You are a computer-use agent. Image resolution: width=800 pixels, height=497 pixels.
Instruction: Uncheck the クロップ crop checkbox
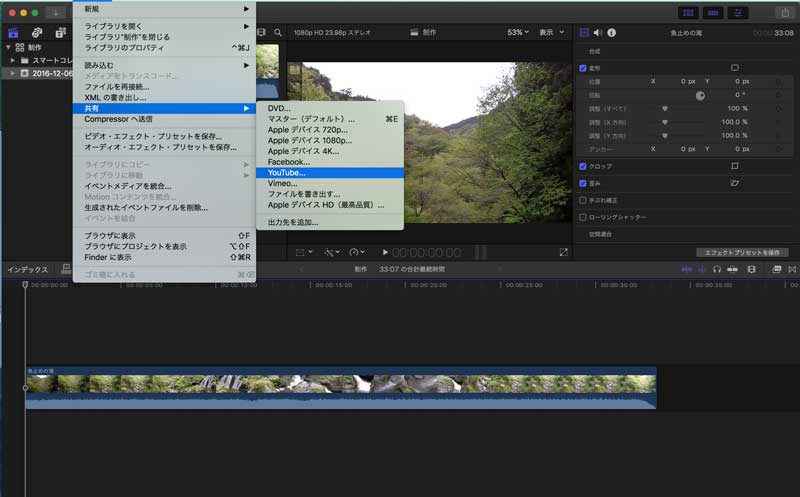(583, 166)
